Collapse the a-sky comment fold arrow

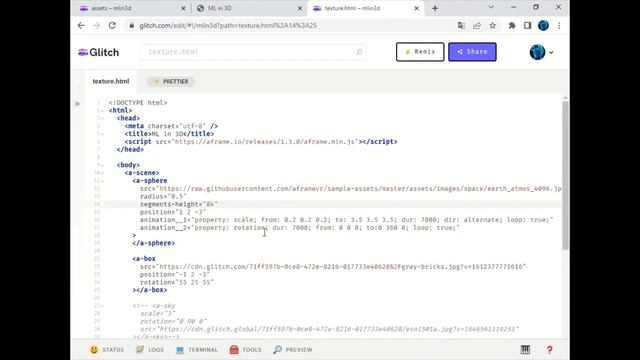(x=102, y=306)
